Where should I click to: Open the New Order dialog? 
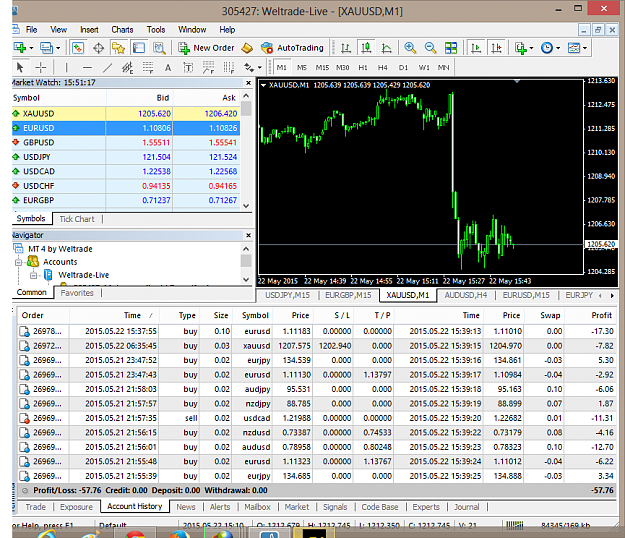point(206,48)
